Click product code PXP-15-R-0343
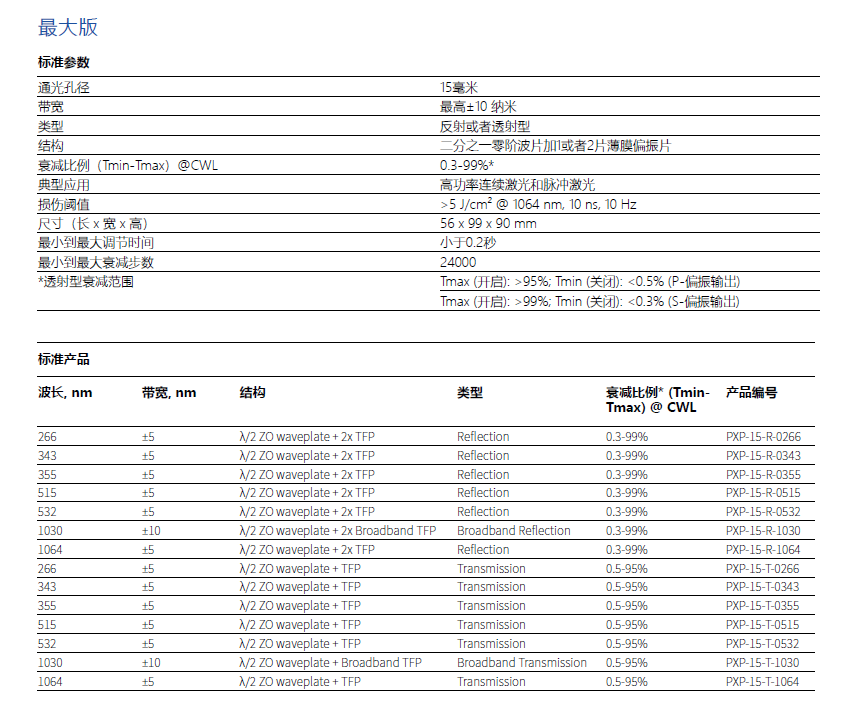 [x=763, y=456]
